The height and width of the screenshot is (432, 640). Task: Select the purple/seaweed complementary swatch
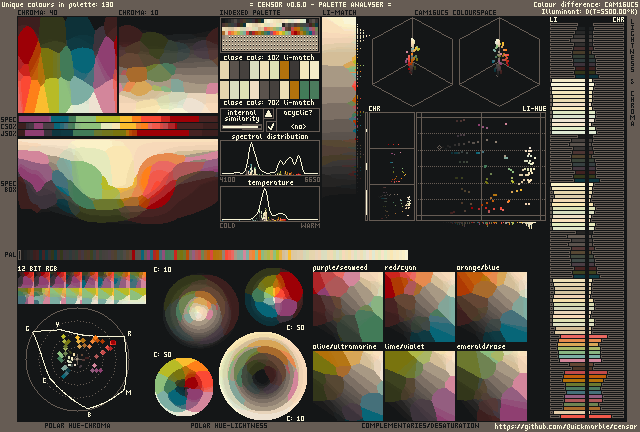pos(347,307)
